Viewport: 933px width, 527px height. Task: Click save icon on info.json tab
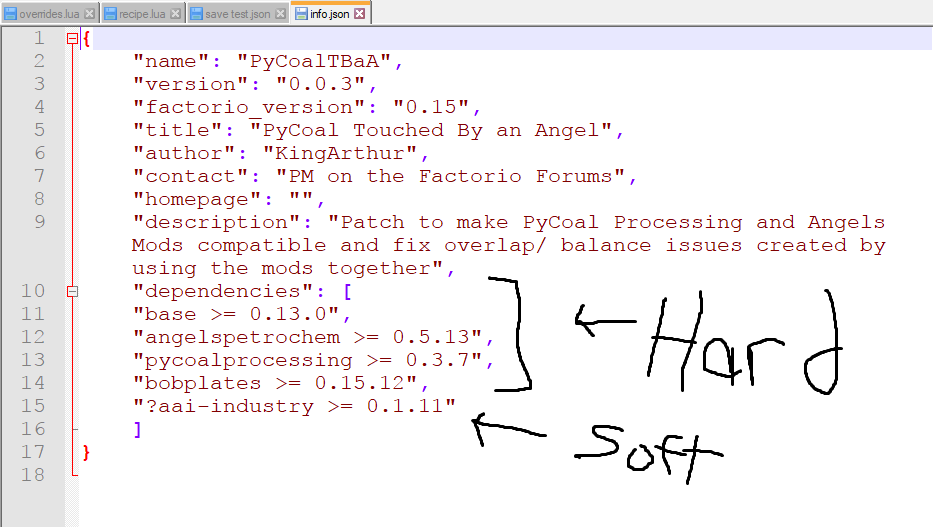pos(302,13)
